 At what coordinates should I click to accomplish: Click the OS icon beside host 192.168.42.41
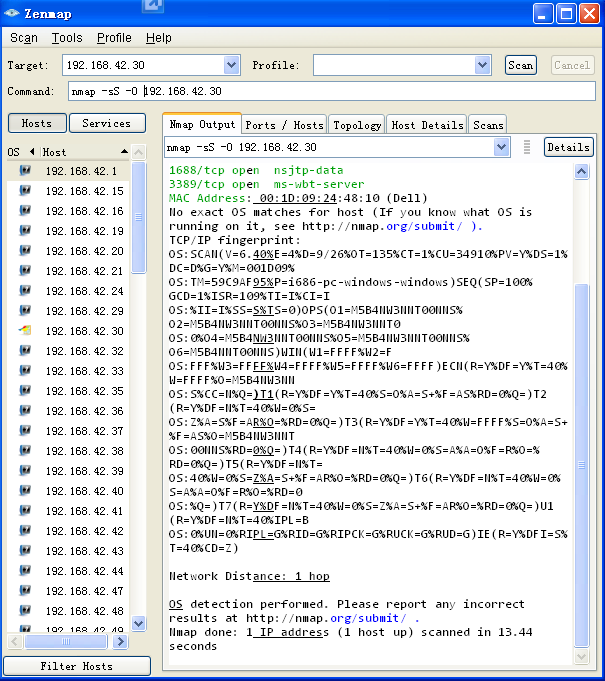(25, 510)
